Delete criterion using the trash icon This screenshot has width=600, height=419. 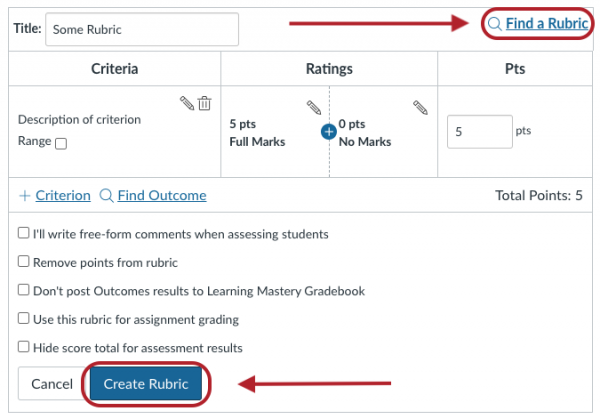[204, 103]
